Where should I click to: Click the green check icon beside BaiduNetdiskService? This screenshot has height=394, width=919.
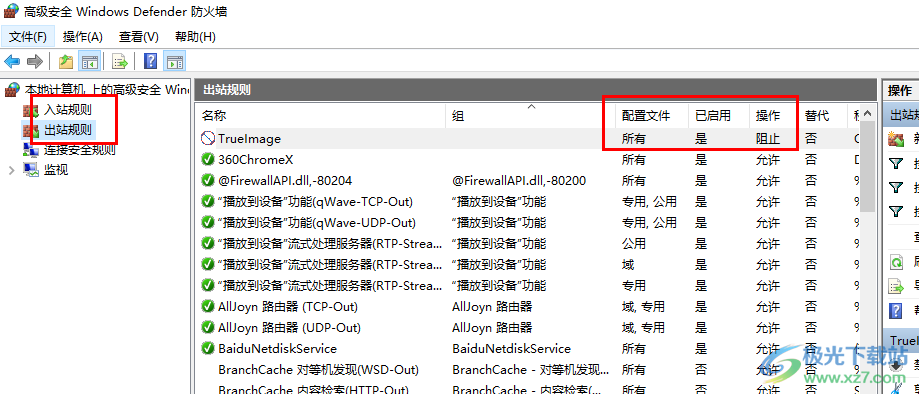pyautogui.click(x=207, y=348)
